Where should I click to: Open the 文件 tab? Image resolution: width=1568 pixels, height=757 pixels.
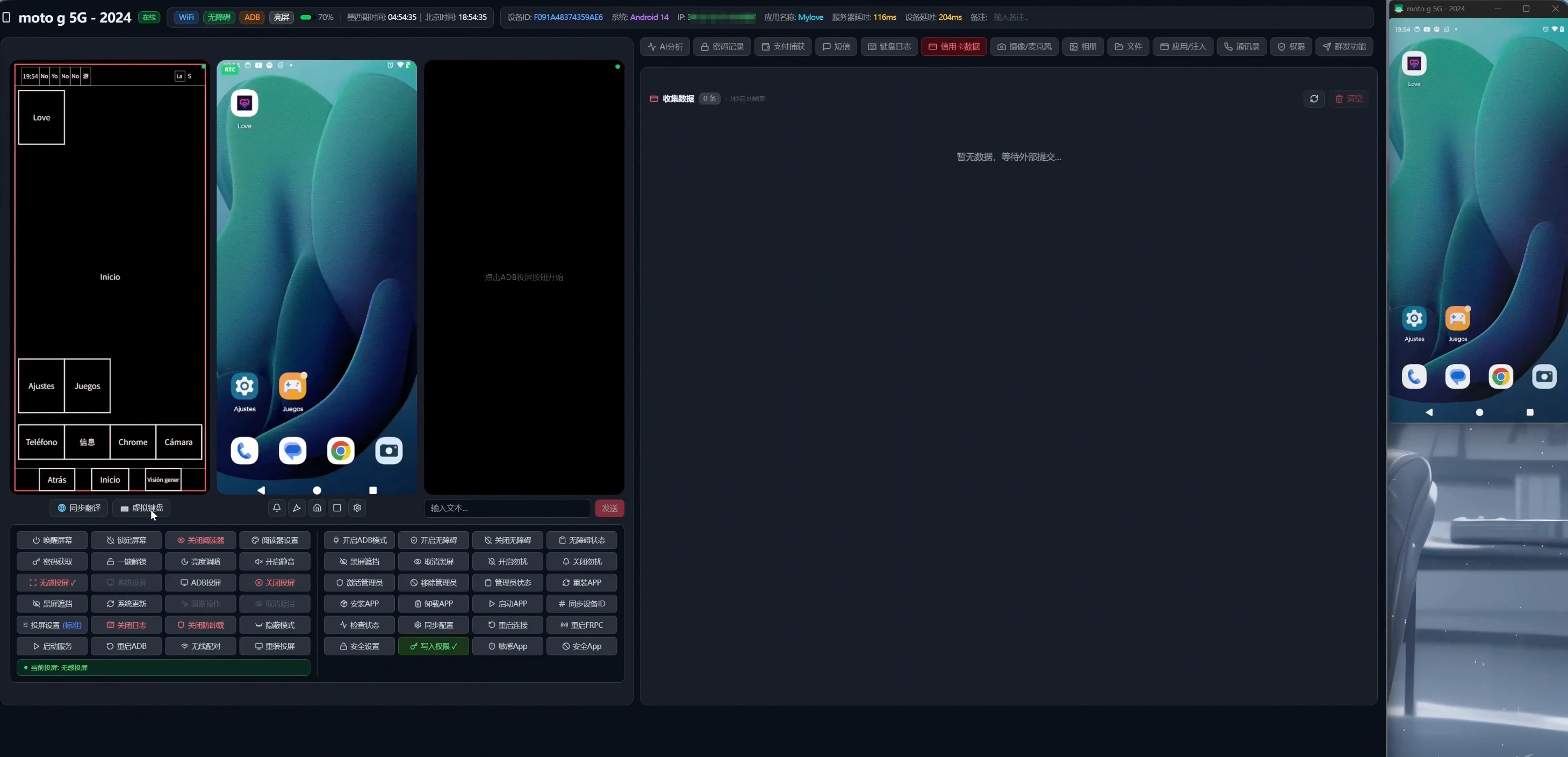pos(1127,46)
